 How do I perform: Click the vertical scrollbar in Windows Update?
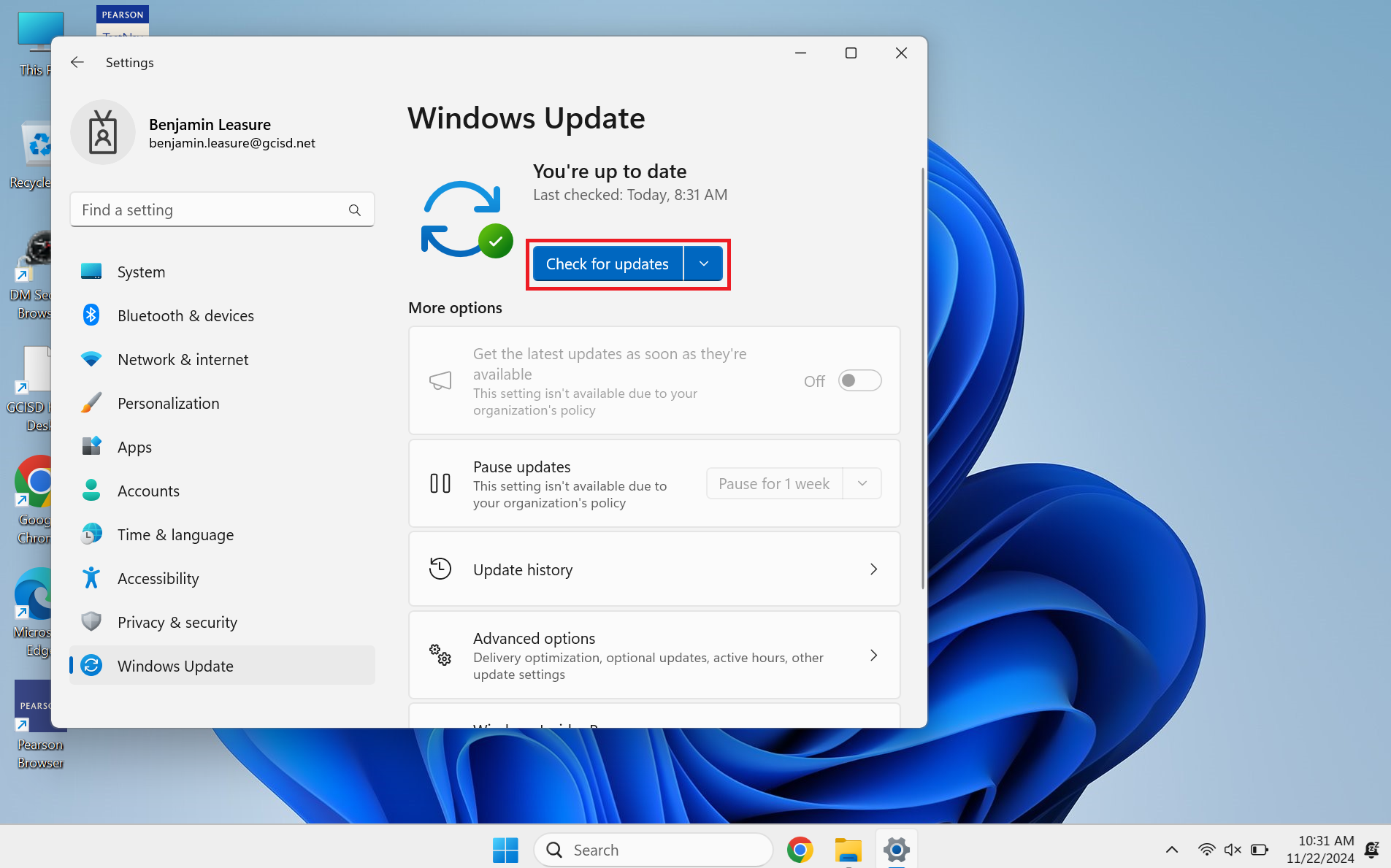[x=922, y=380]
